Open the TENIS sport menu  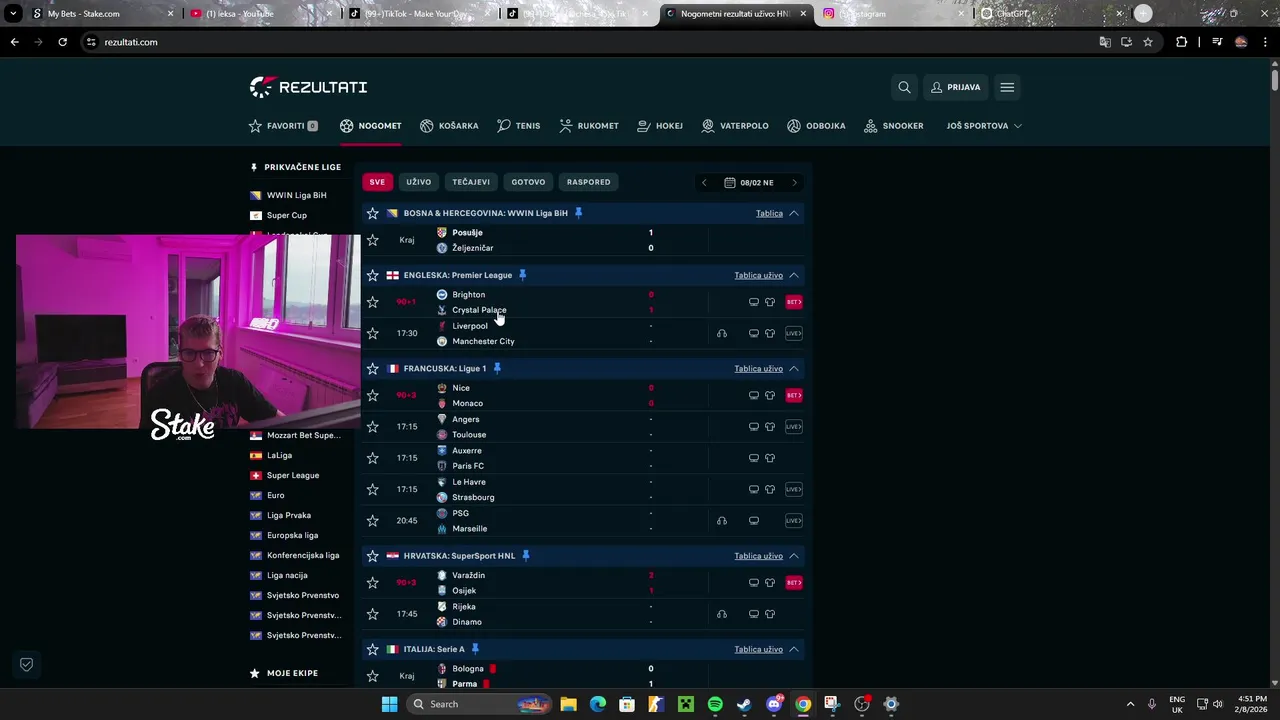tap(518, 126)
